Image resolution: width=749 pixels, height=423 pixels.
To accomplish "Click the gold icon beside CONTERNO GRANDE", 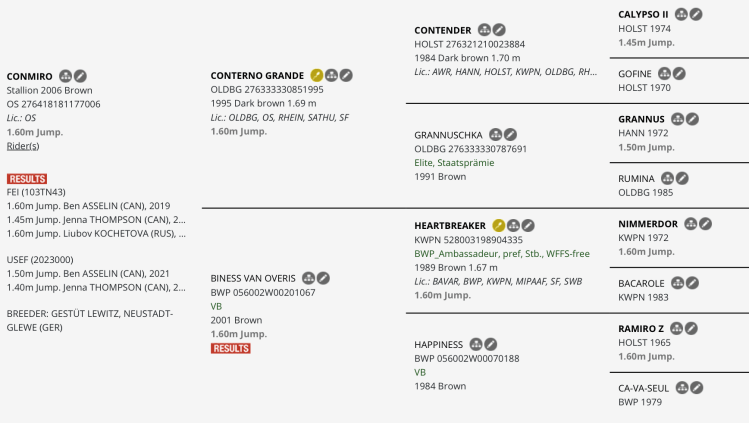I will pyautogui.click(x=316, y=75).
